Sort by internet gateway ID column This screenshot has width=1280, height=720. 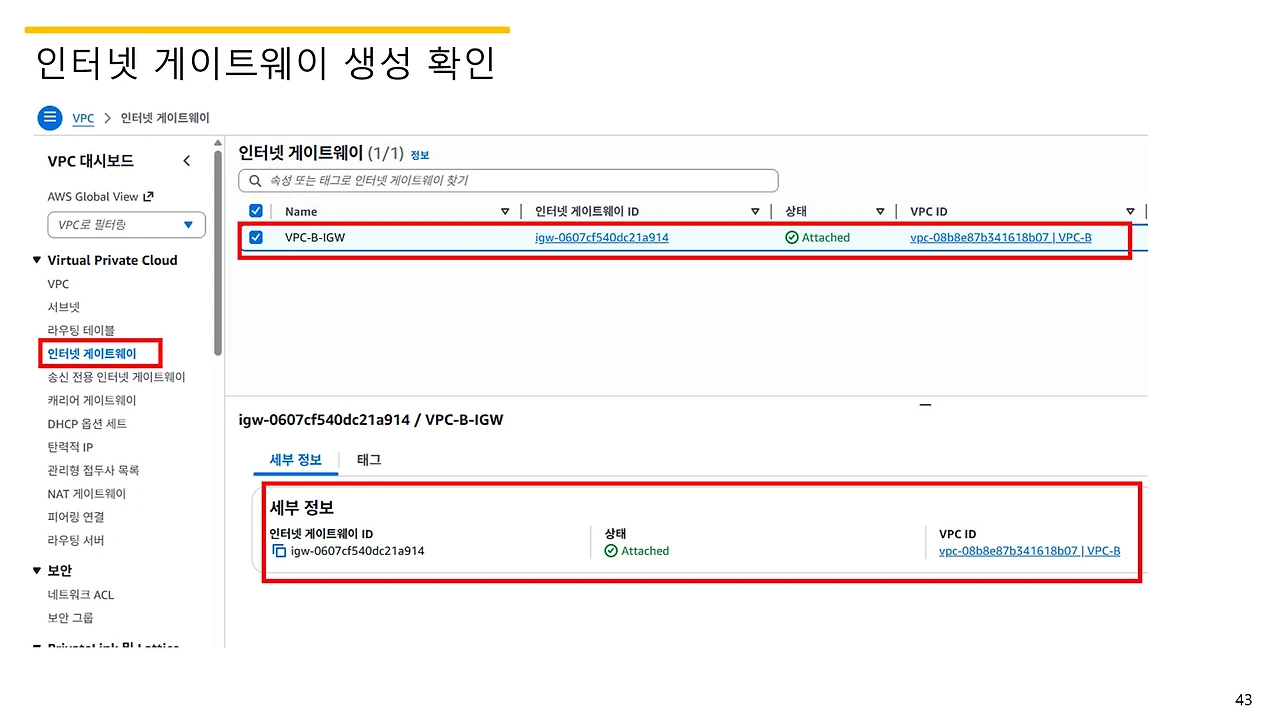pos(755,212)
